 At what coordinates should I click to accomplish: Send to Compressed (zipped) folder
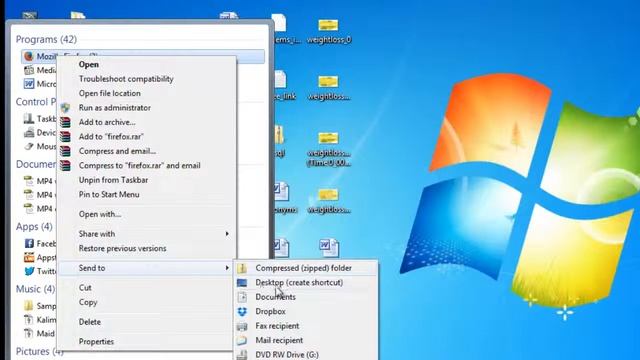pos(304,268)
